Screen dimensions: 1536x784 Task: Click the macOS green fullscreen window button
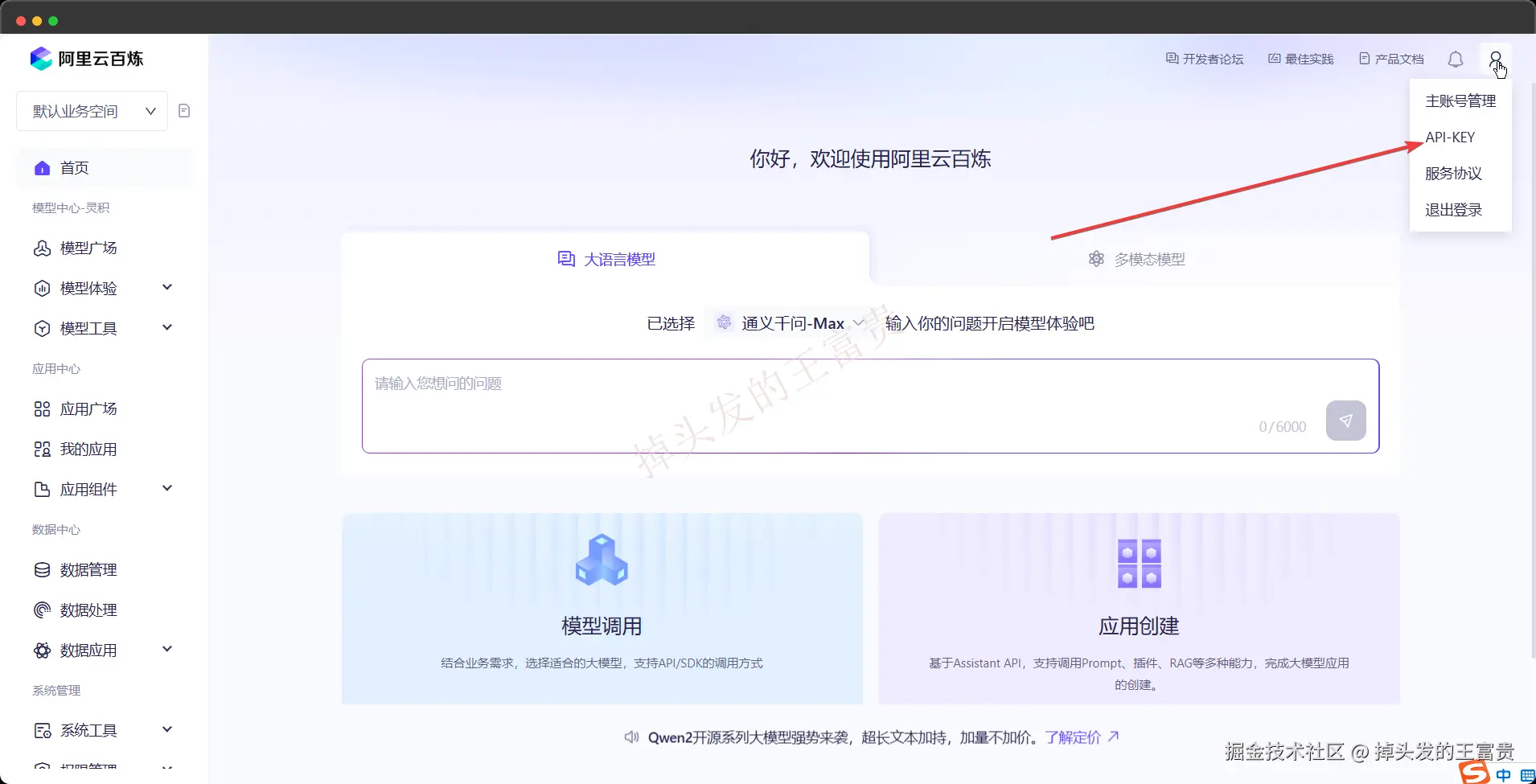(x=53, y=21)
